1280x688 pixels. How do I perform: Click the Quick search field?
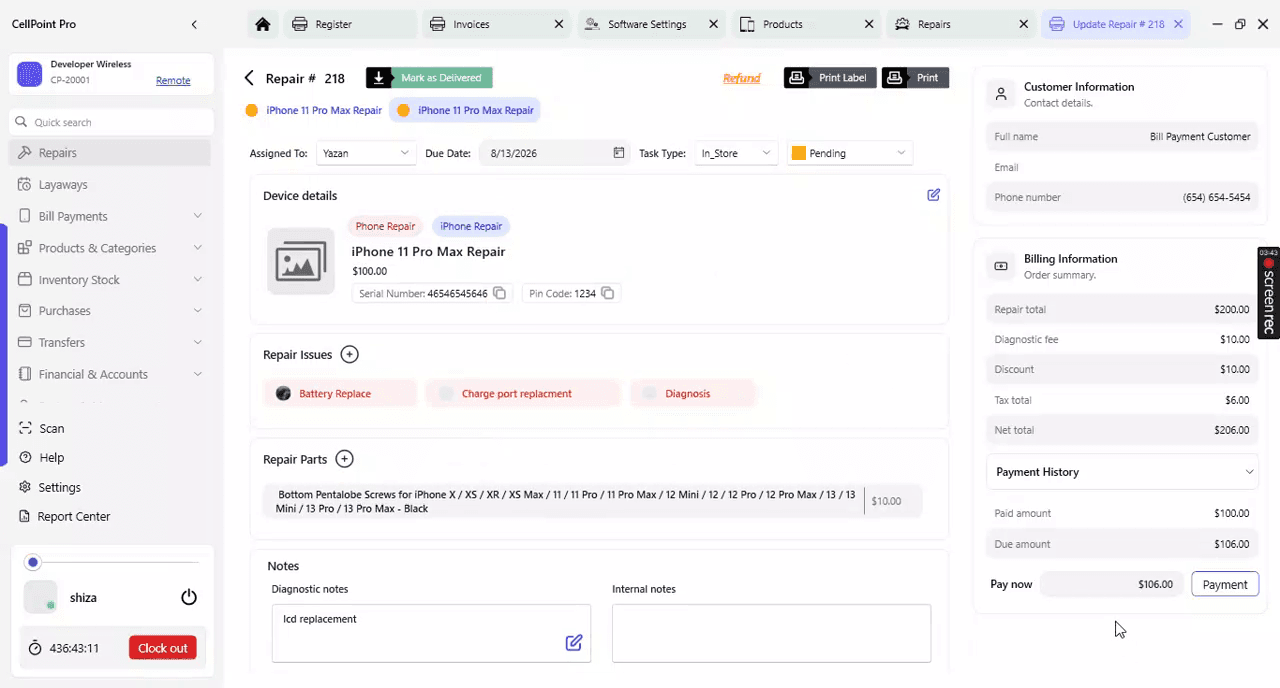[112, 122]
